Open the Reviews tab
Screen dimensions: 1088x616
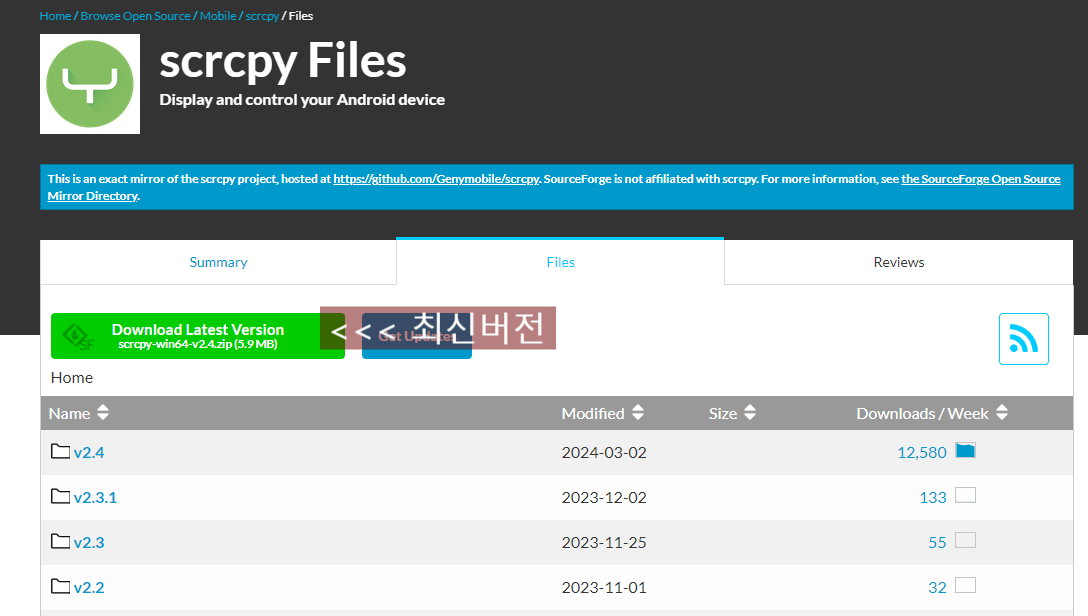[x=899, y=262]
